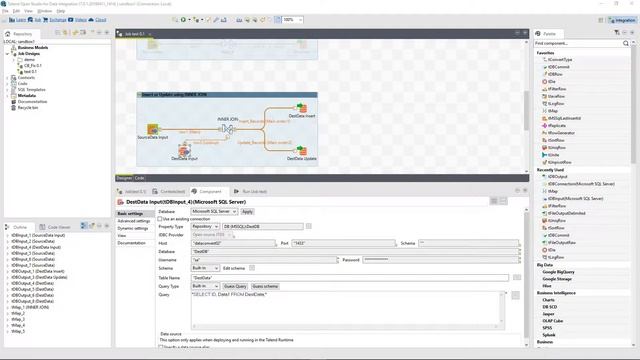Click the Guess schema button
The width and height of the screenshot is (640, 360).
pyautogui.click(x=265, y=286)
